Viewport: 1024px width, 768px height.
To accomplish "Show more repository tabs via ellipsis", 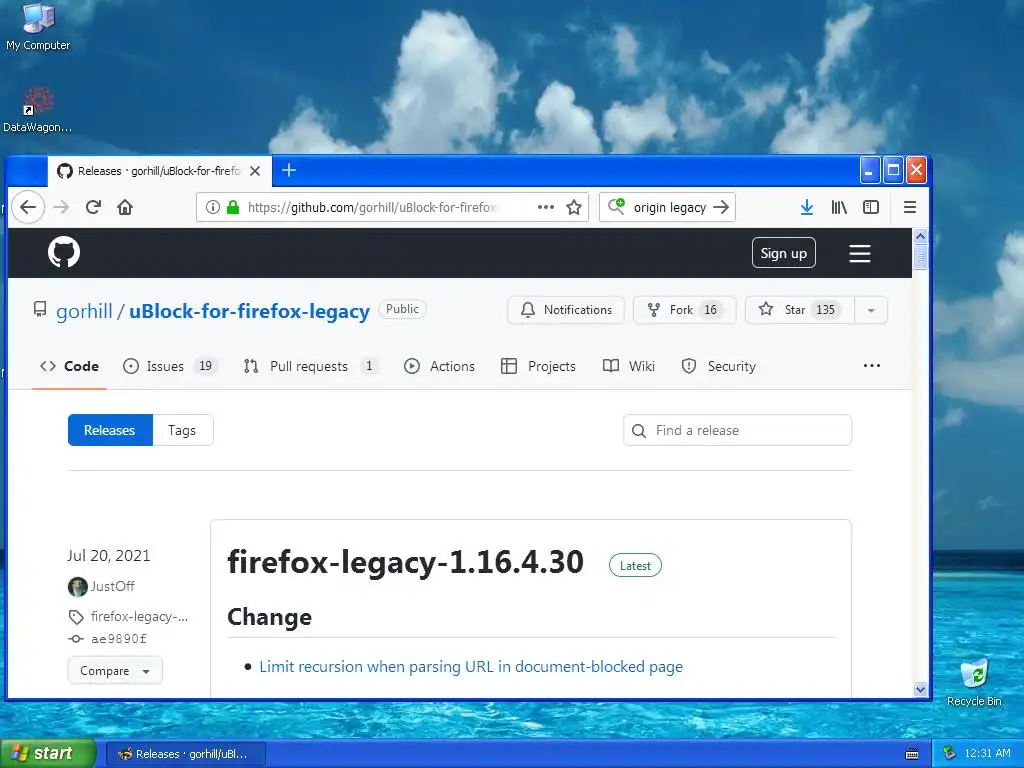I will tap(872, 366).
